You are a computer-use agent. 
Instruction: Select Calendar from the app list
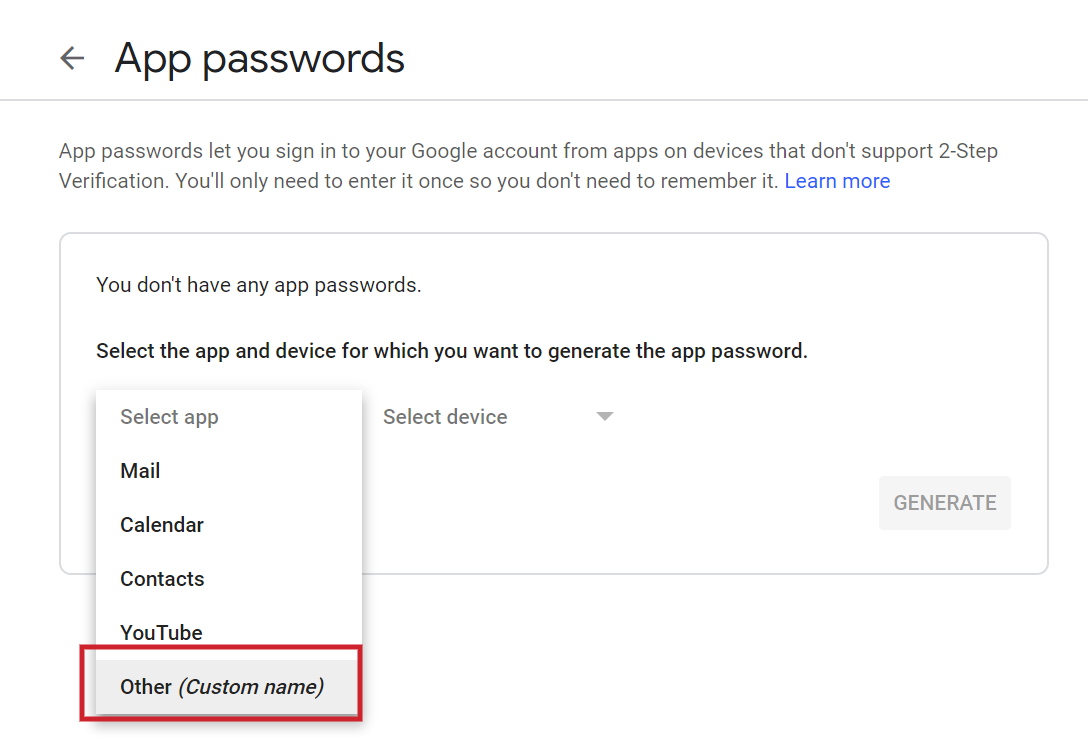click(x=161, y=524)
